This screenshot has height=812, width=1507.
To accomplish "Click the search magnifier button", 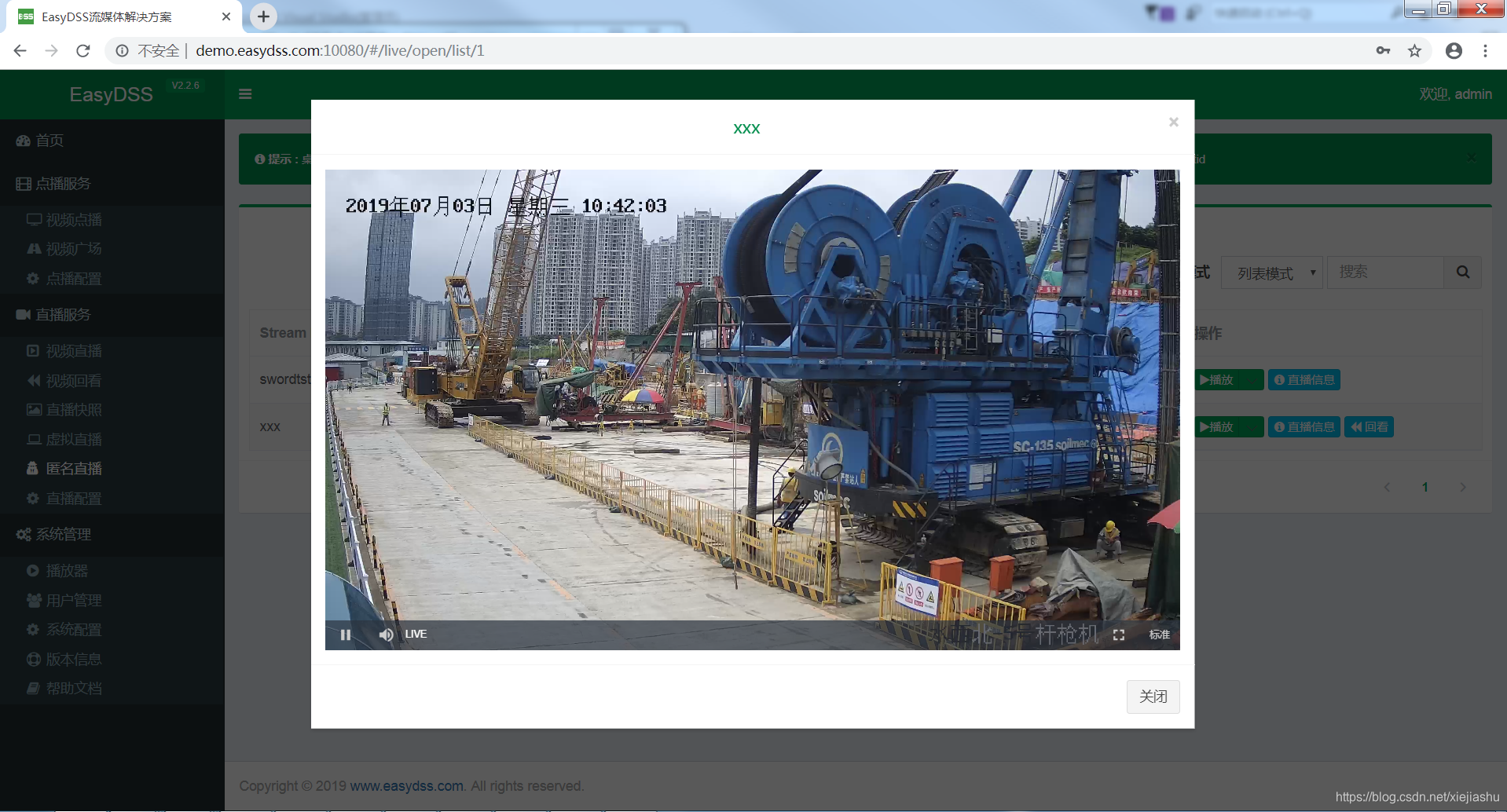I will coord(1462,272).
